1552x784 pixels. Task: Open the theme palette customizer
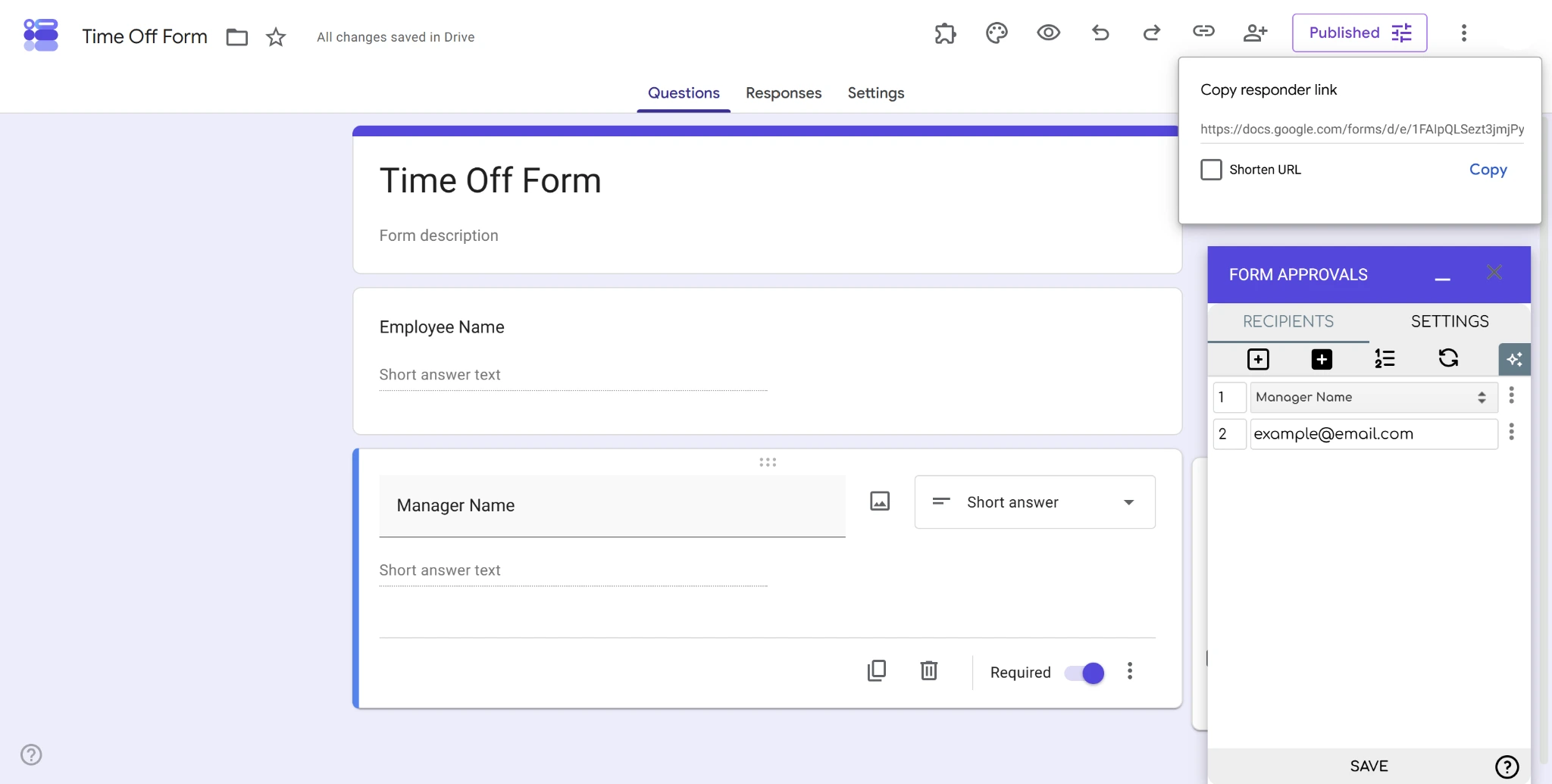pyautogui.click(x=997, y=33)
